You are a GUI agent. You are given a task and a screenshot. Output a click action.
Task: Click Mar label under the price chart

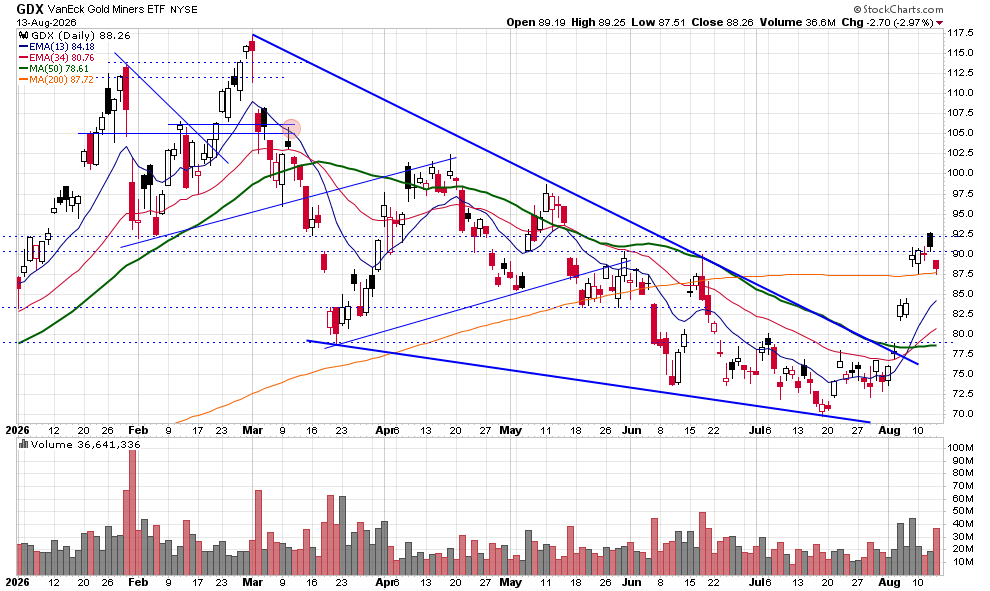click(253, 431)
